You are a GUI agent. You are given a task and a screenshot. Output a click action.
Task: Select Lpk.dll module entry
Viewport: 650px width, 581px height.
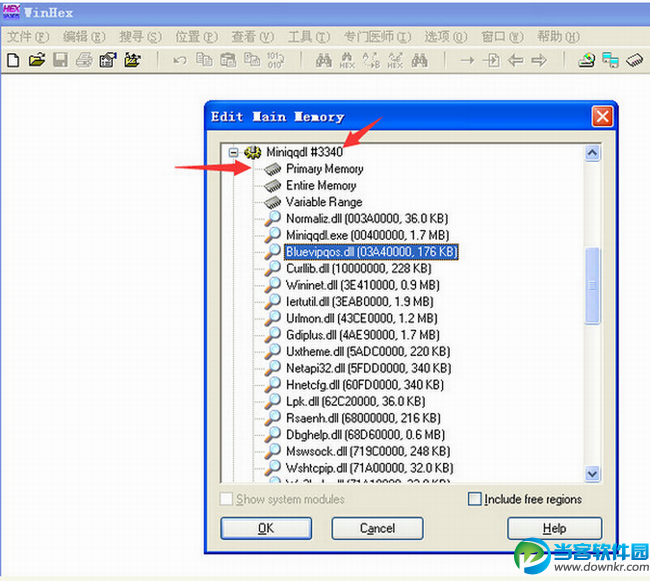pyautogui.click(x=356, y=401)
